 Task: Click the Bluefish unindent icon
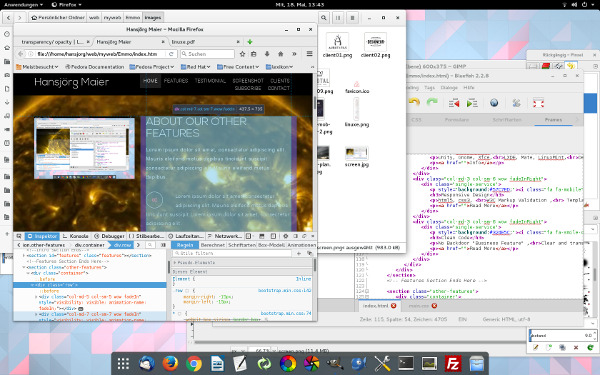point(454,103)
